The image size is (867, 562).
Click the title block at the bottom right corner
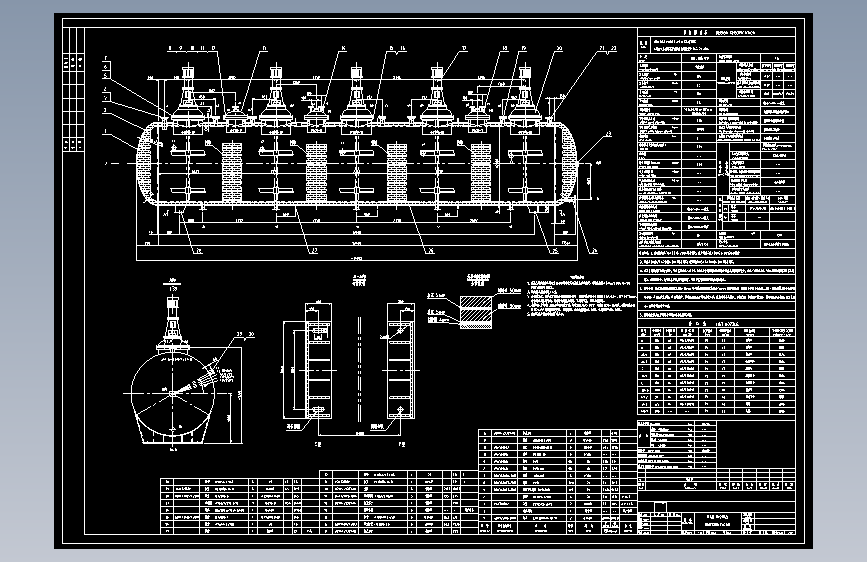(717, 523)
